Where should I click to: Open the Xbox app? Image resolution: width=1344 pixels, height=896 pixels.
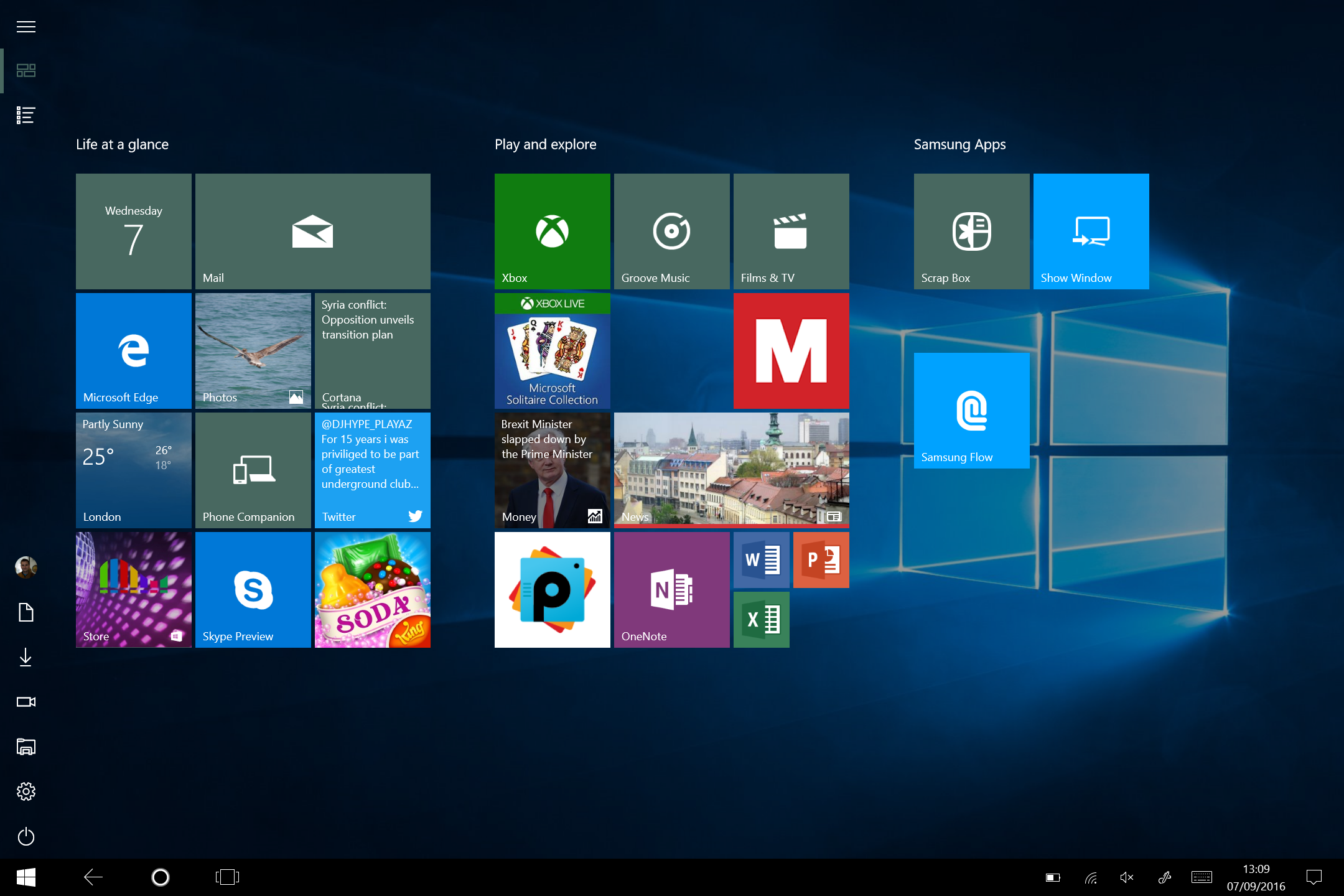551,231
